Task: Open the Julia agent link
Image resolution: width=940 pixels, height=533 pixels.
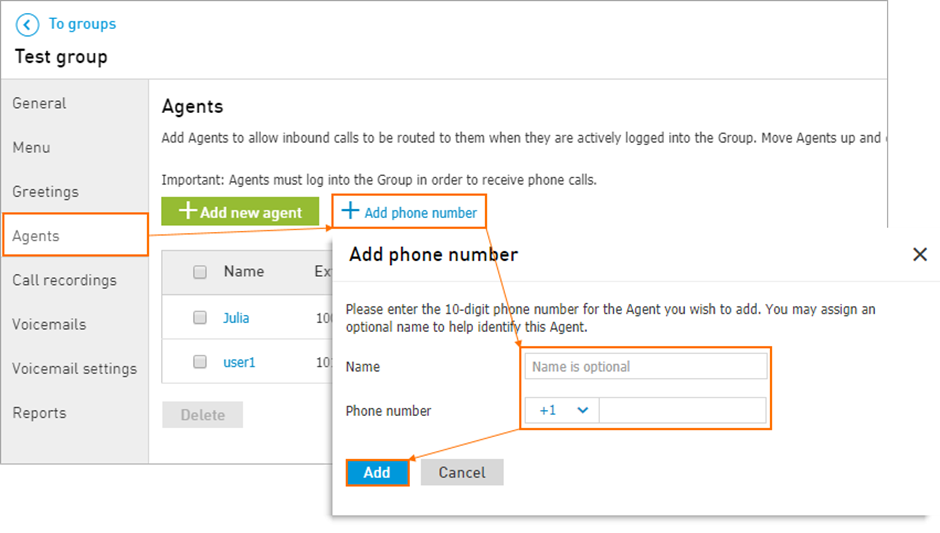Action: pos(236,318)
